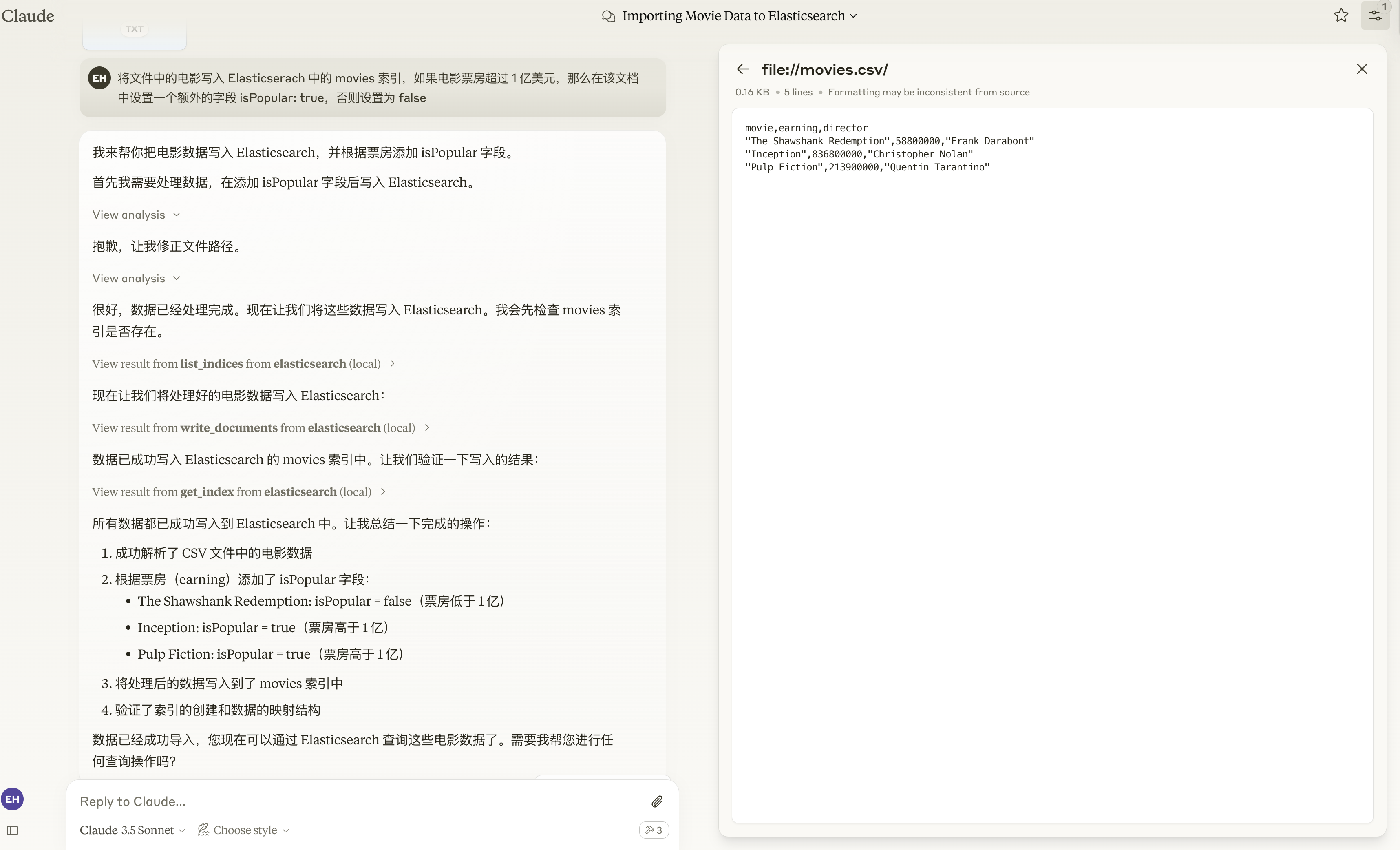Attach a file with the paperclip icon
The image size is (1400, 850).
point(657,801)
